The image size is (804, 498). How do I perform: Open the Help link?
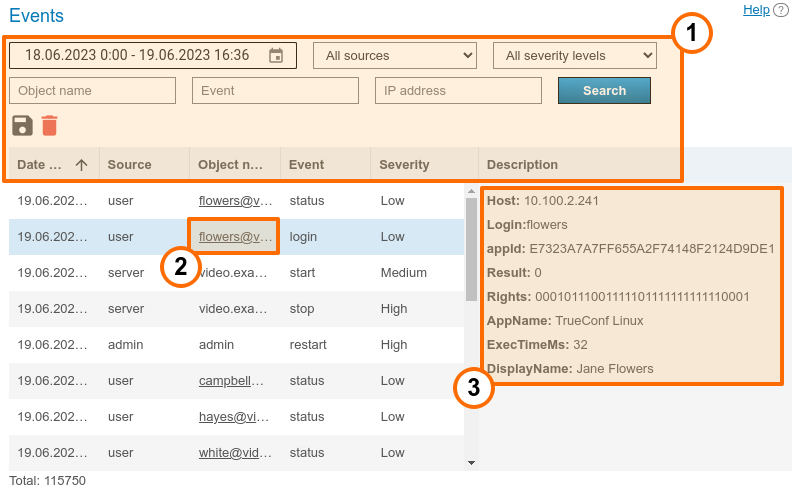[x=756, y=10]
